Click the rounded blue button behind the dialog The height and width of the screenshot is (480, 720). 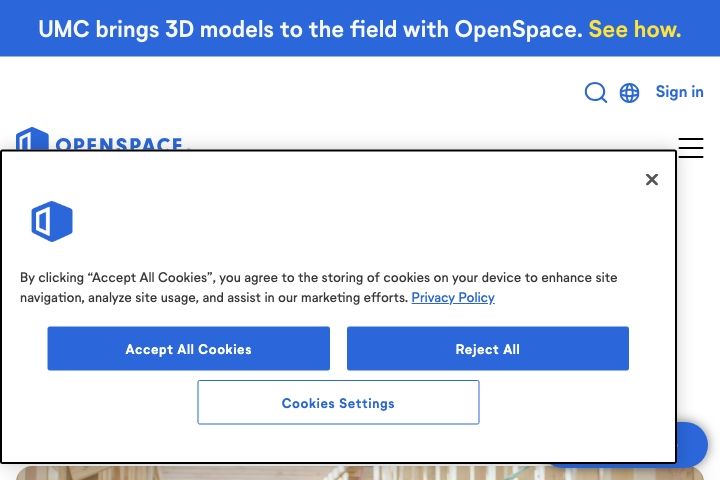pos(692,445)
